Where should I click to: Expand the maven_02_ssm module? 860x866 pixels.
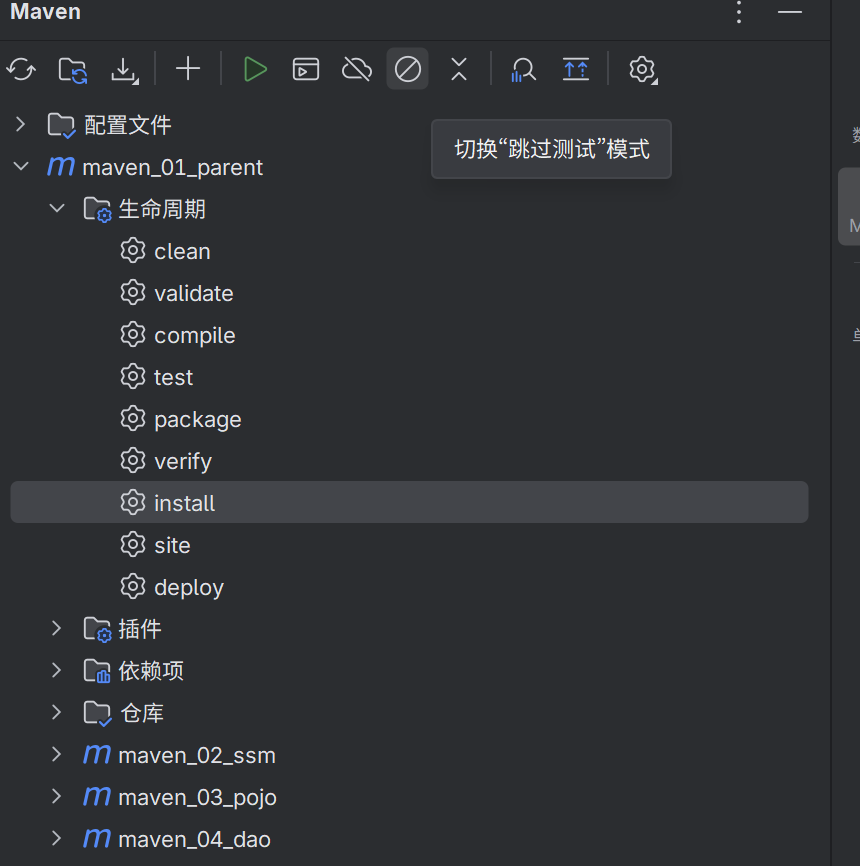click(56, 754)
